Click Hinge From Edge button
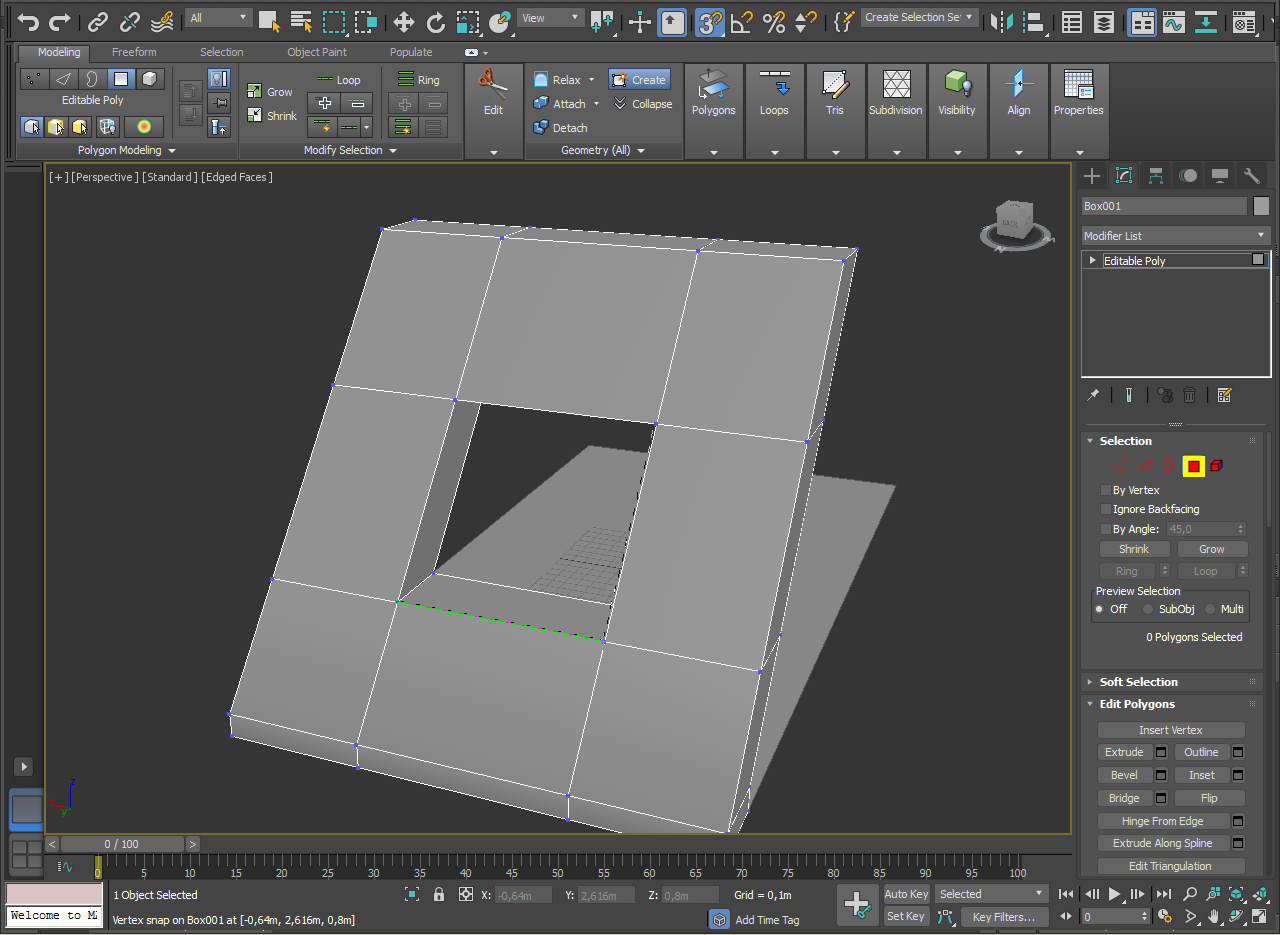The height and width of the screenshot is (935, 1280). (1163, 821)
